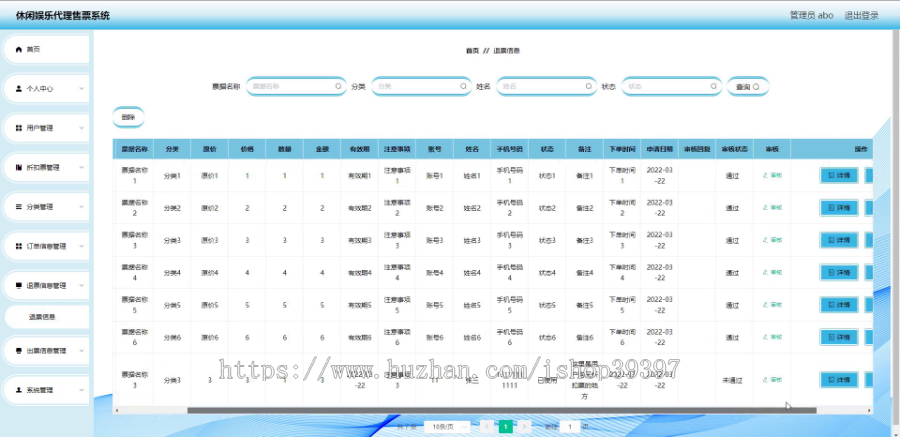This screenshot has height=437, width=900.
Task: Click the list icon of 分类管理
Action: (x=18, y=207)
